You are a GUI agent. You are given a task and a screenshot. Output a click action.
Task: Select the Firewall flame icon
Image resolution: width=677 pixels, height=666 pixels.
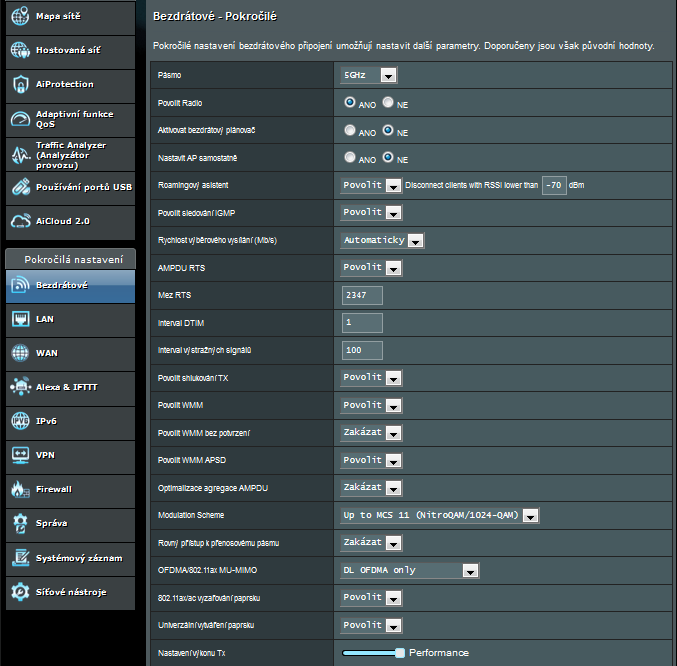click(20, 489)
